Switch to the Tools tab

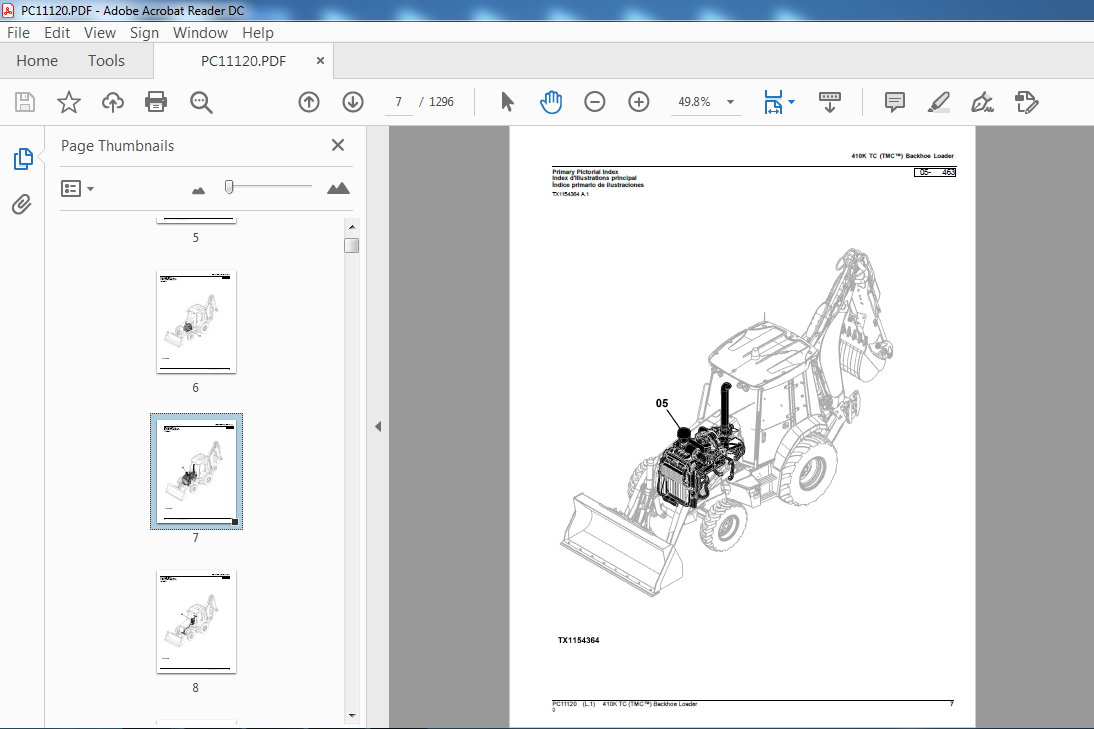click(x=106, y=61)
